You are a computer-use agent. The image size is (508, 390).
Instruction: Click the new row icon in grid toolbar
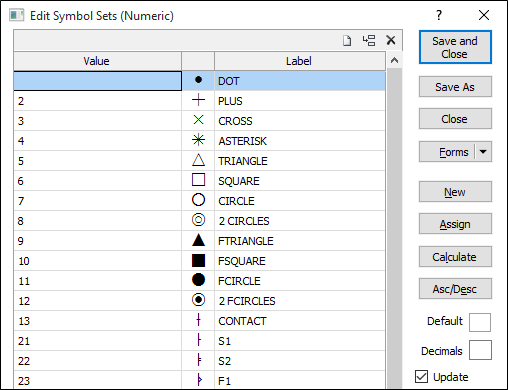click(x=347, y=41)
